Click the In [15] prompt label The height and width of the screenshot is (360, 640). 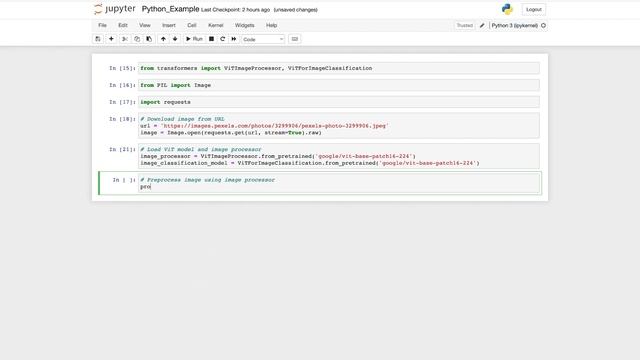tap(122, 68)
